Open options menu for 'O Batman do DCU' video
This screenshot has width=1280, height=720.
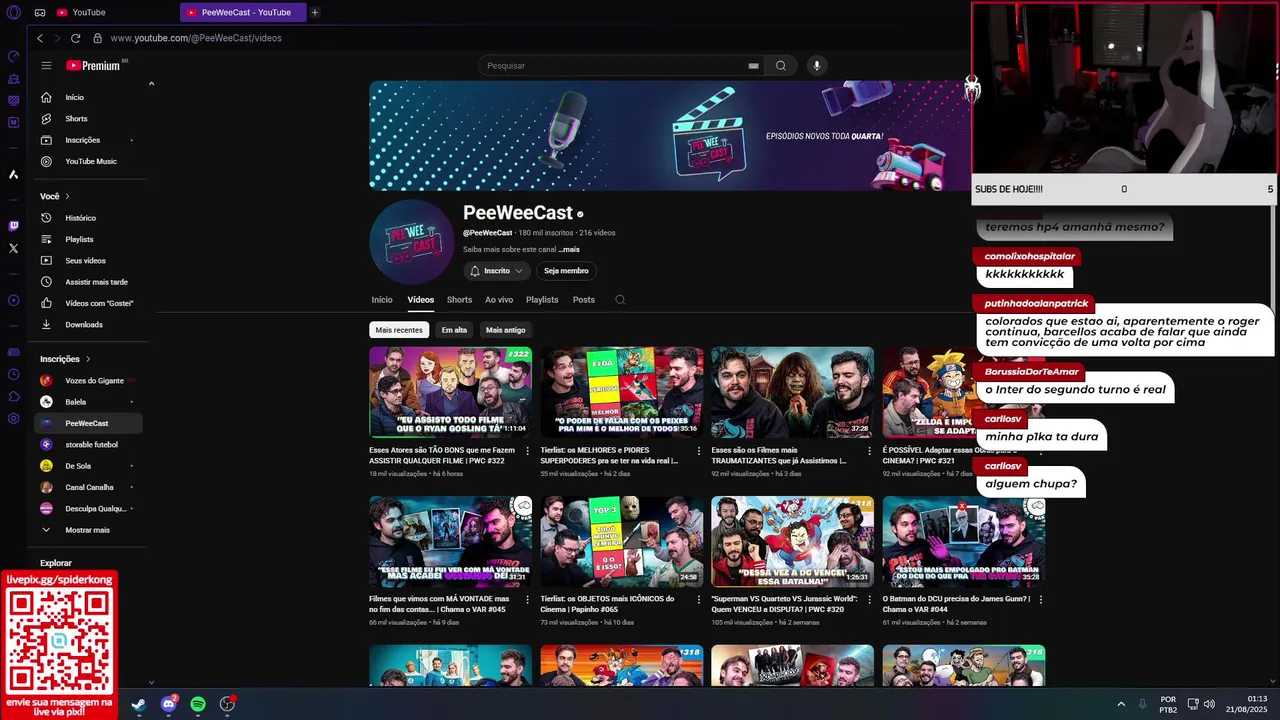click(1041, 600)
